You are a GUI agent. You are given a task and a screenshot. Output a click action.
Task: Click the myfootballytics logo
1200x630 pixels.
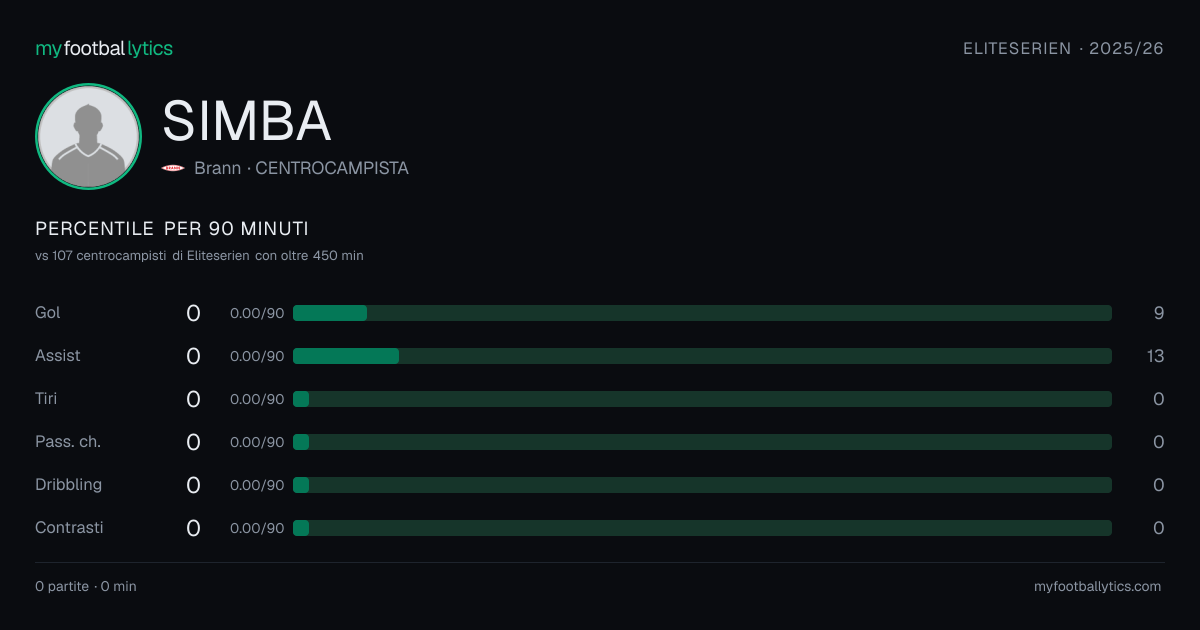(104, 49)
